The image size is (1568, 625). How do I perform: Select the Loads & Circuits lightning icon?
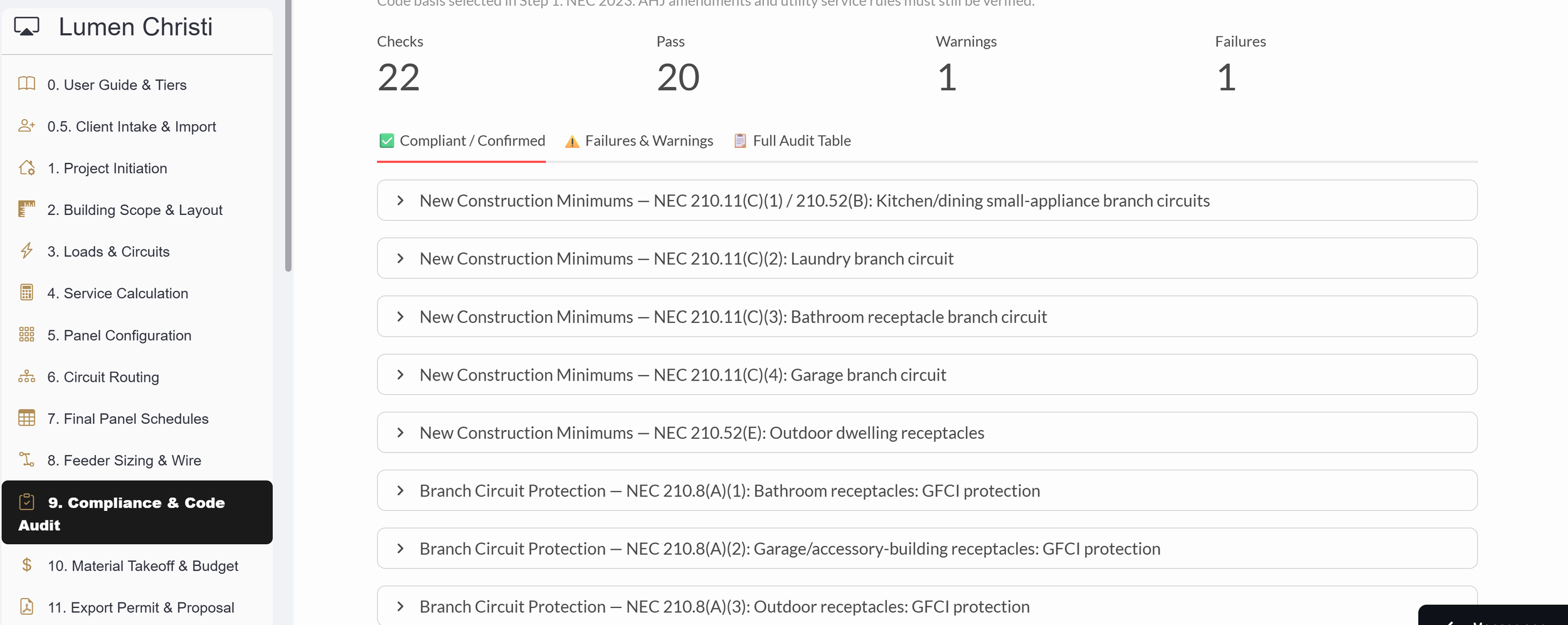point(26,251)
